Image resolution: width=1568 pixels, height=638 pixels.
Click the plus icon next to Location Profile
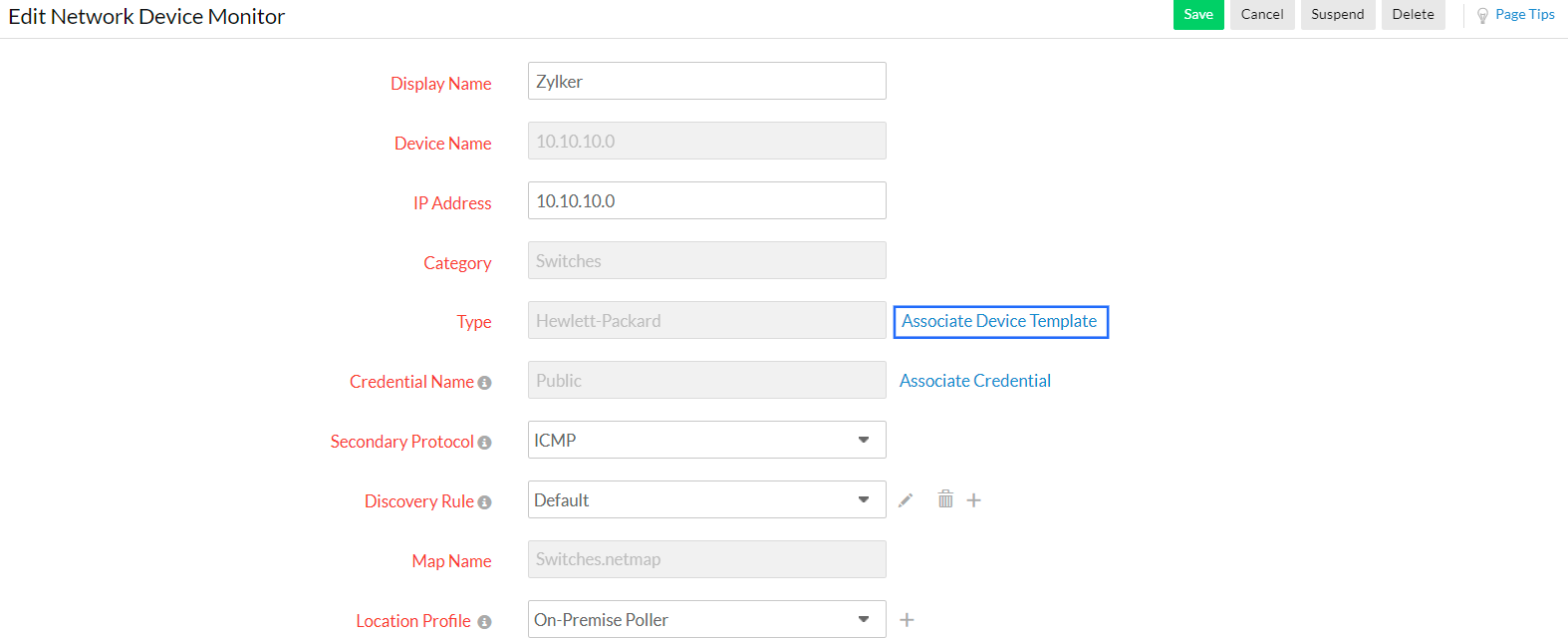coord(907,619)
